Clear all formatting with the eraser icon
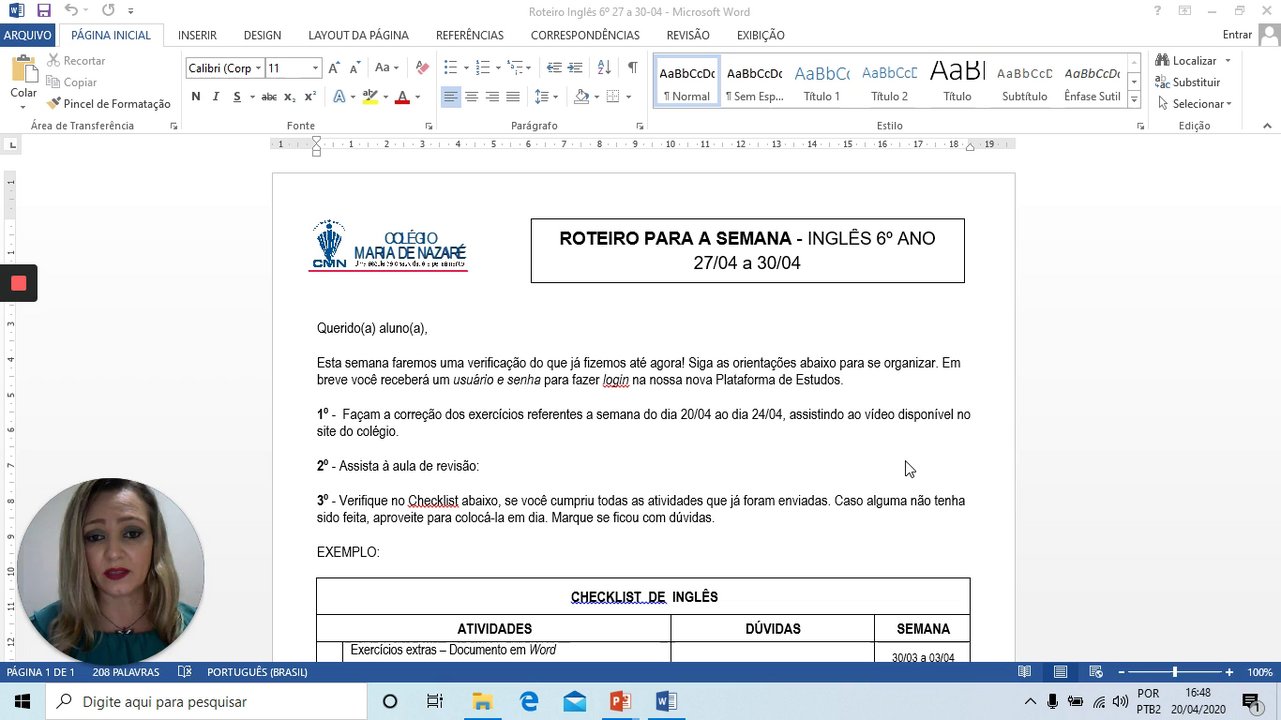 point(422,68)
